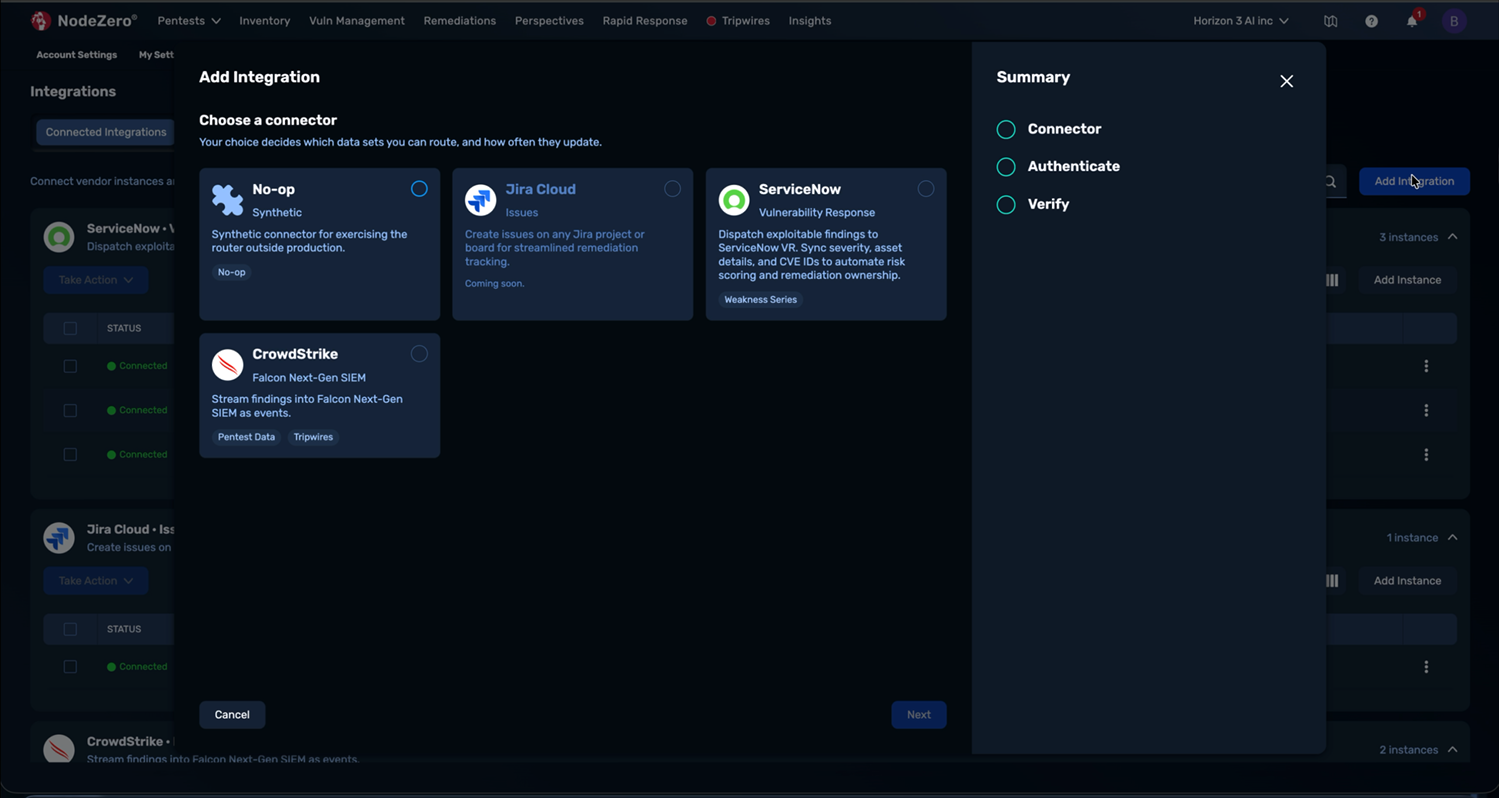Go to Perspectives
Viewport: 1499px width, 798px height.
(549, 21)
